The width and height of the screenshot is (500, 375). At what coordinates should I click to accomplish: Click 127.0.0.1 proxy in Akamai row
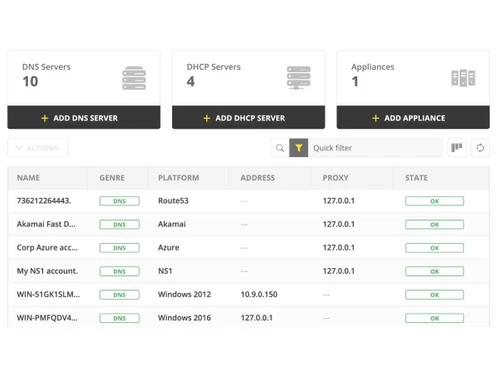coord(339,224)
